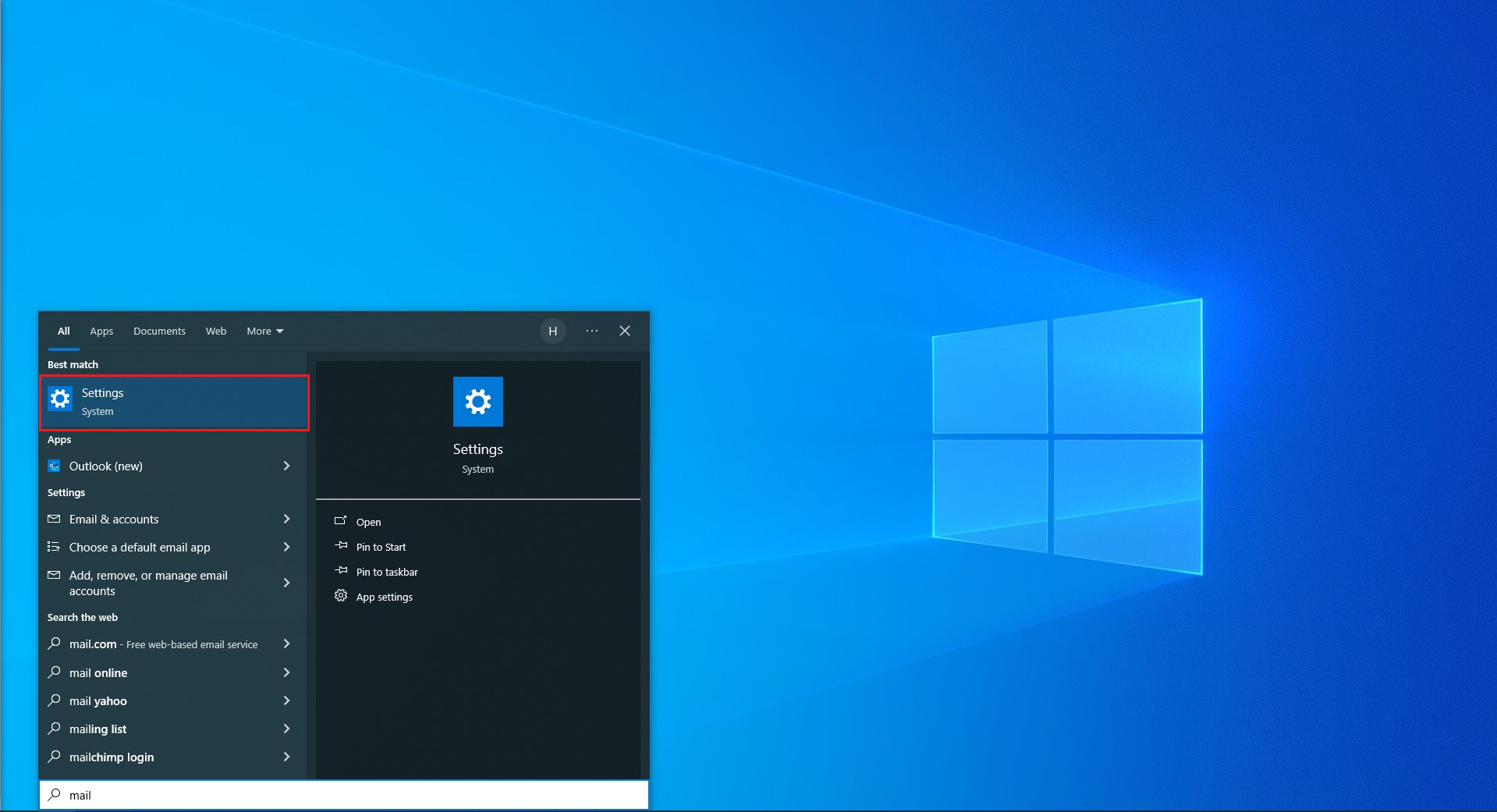This screenshot has height=812, width=1497.
Task: Select the Web search tab
Action: point(216,331)
